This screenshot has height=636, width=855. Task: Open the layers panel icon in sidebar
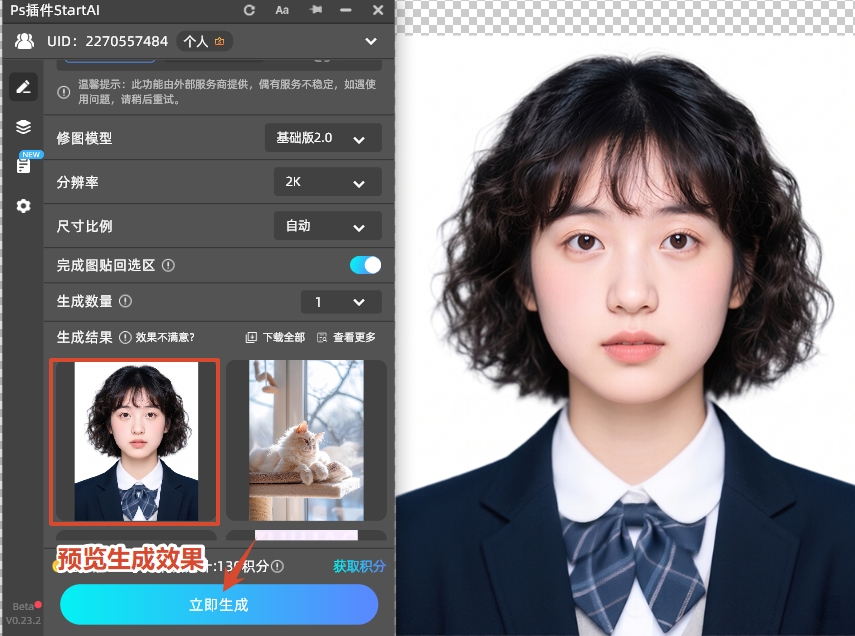[23, 127]
